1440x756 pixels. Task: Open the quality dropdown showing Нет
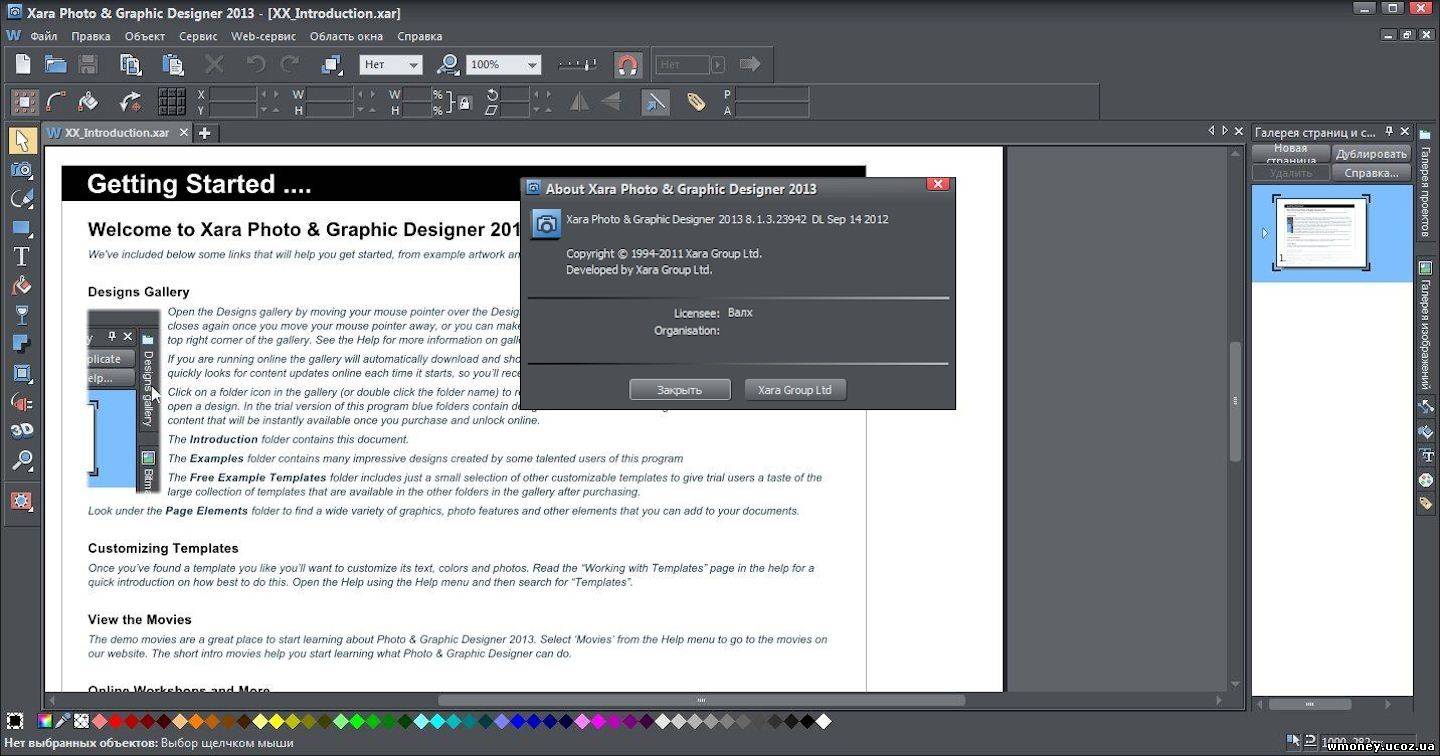pos(391,65)
